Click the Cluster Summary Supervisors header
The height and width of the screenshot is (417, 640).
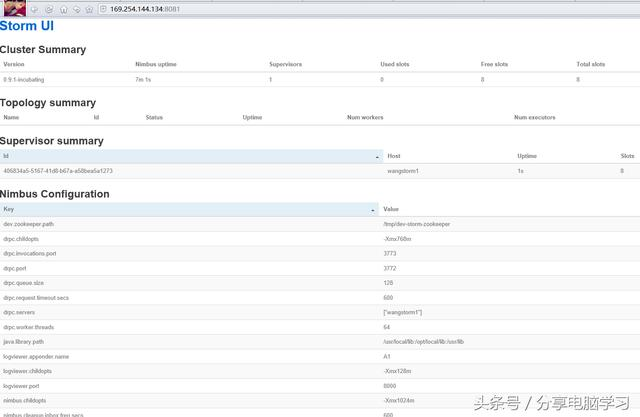click(286, 64)
